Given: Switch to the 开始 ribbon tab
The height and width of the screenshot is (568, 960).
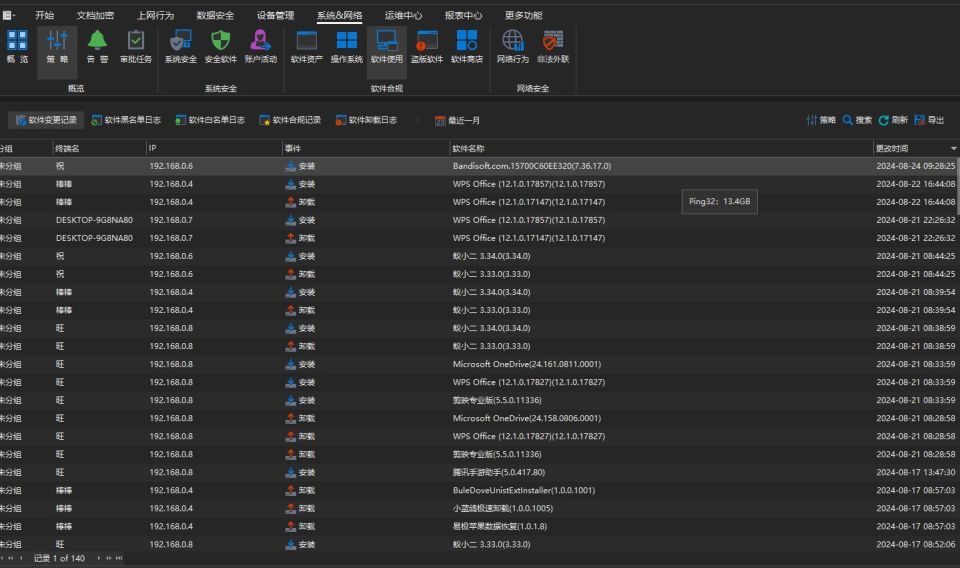Looking at the screenshot, I should 44,15.
